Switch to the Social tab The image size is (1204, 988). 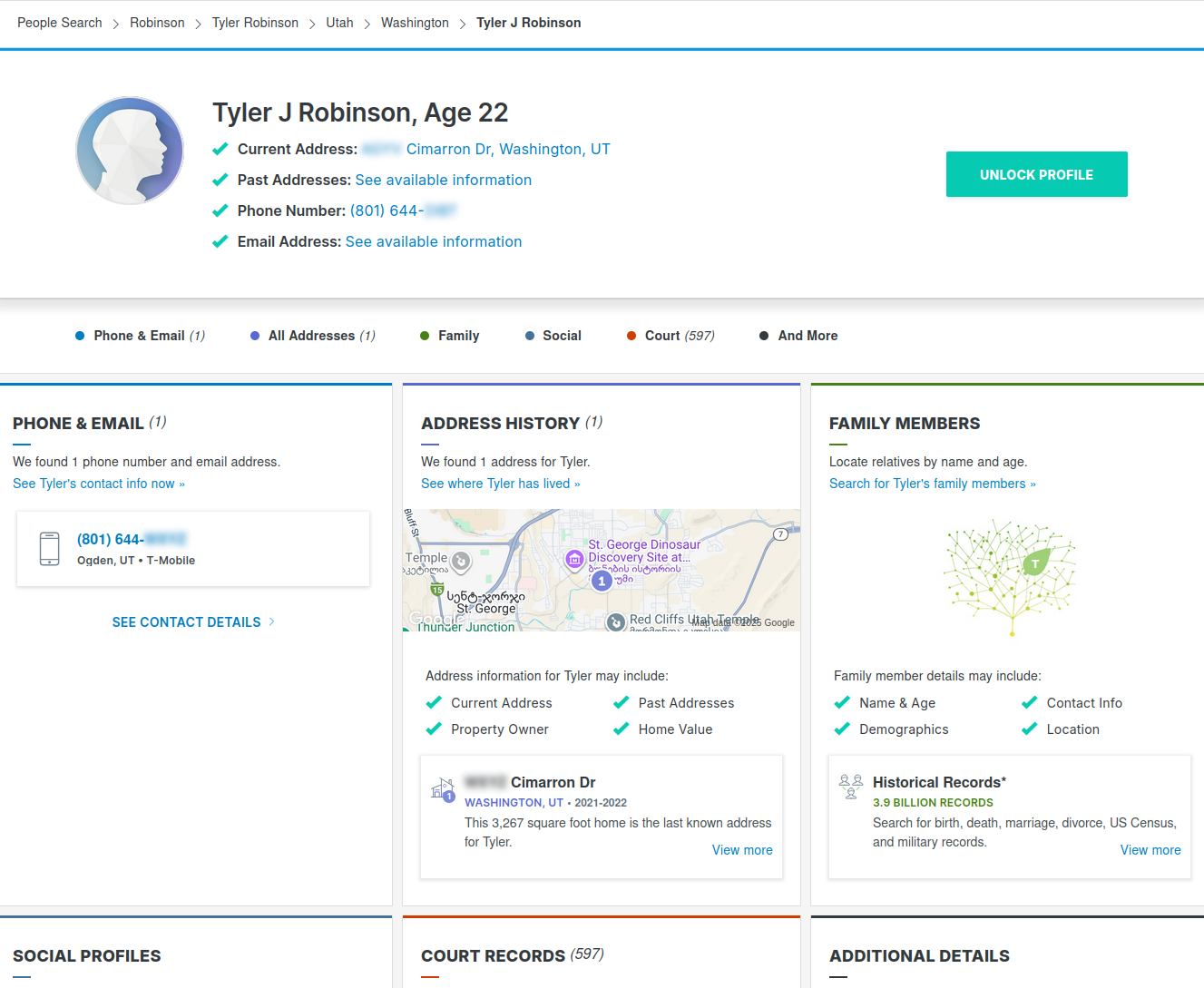click(553, 336)
